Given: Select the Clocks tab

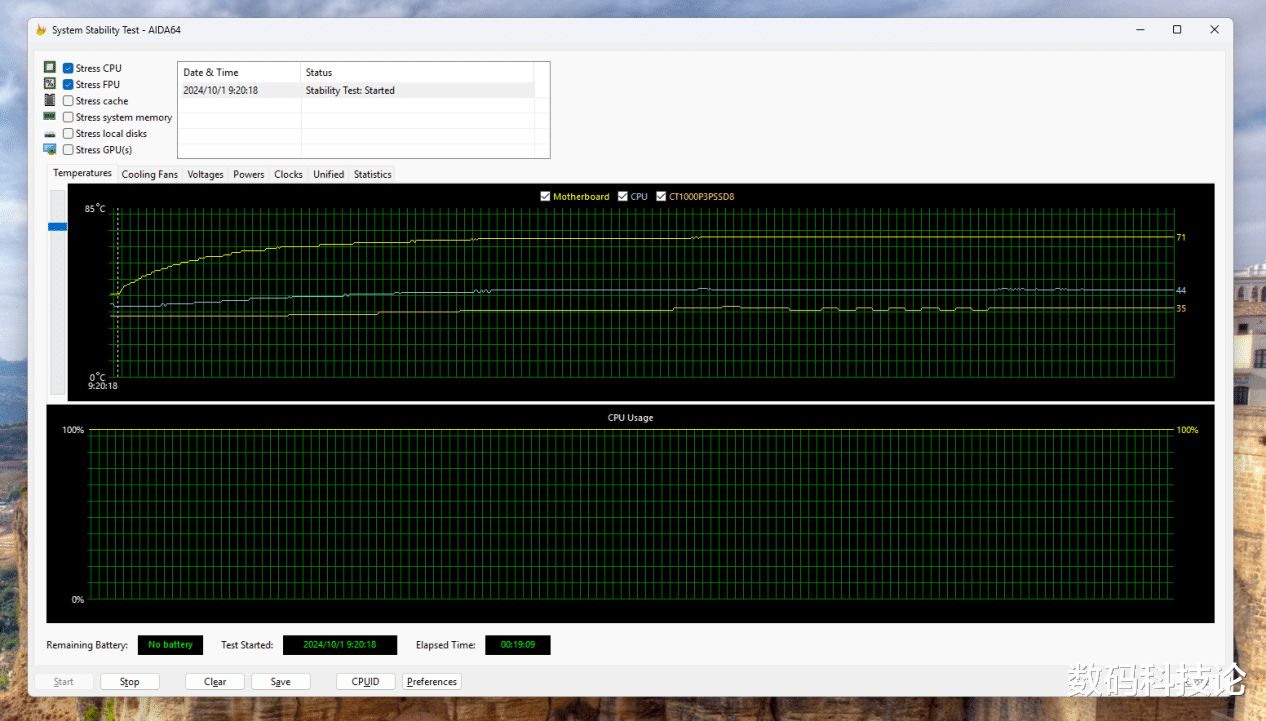Looking at the screenshot, I should point(288,174).
